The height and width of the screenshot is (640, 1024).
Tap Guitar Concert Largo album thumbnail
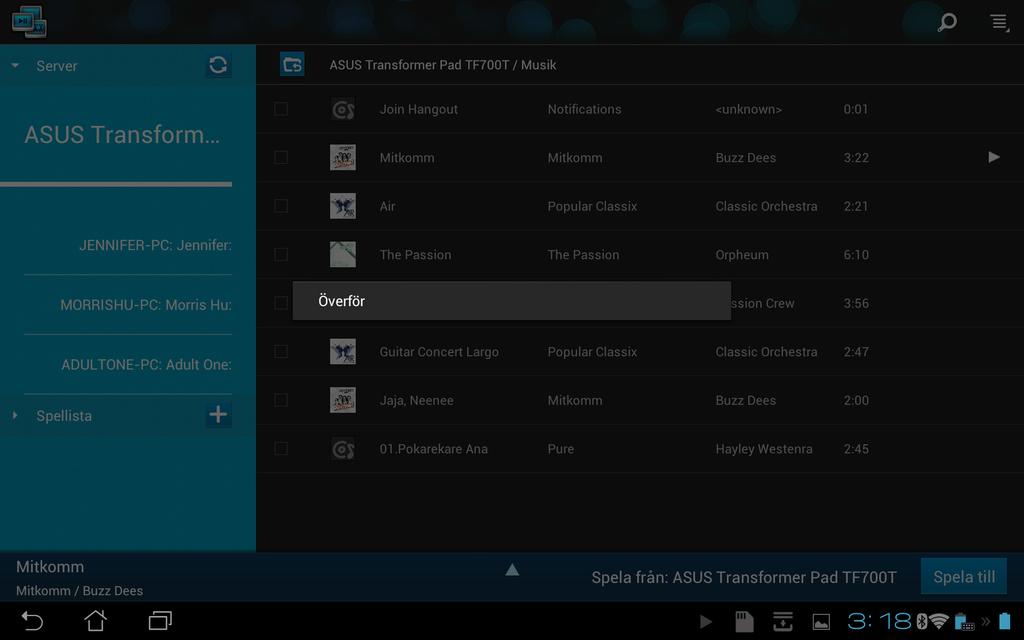click(343, 351)
